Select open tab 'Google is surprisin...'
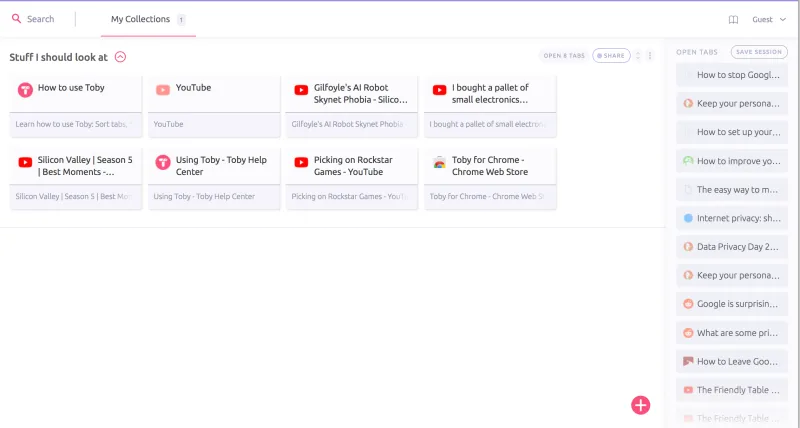Viewport: 800px width, 428px height. pyautogui.click(x=732, y=304)
